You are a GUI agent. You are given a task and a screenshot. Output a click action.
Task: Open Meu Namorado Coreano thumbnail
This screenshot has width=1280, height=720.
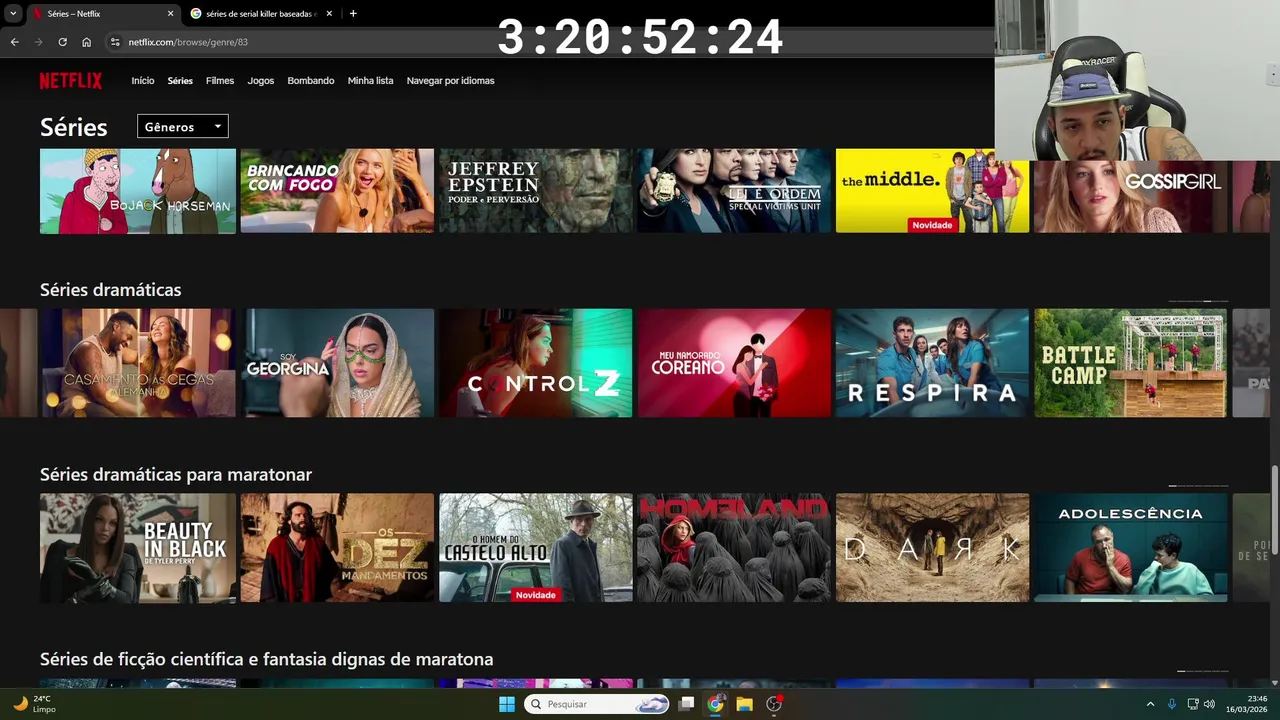tap(734, 363)
